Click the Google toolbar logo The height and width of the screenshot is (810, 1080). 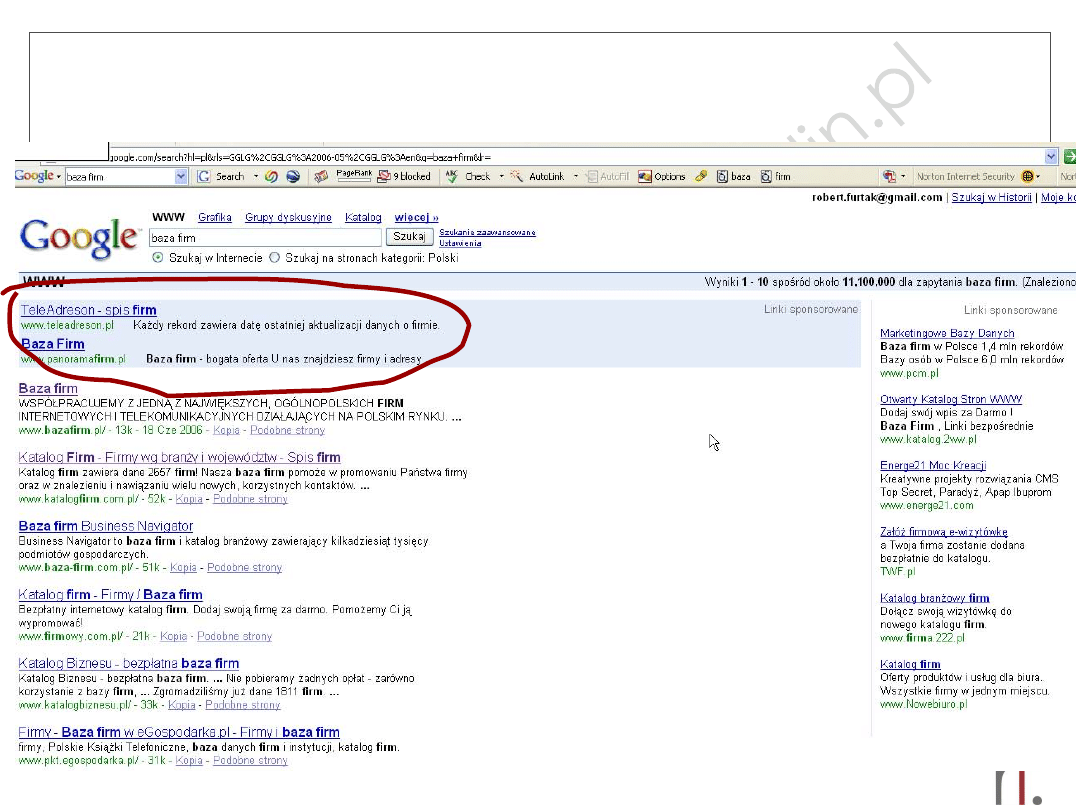click(x=34, y=176)
